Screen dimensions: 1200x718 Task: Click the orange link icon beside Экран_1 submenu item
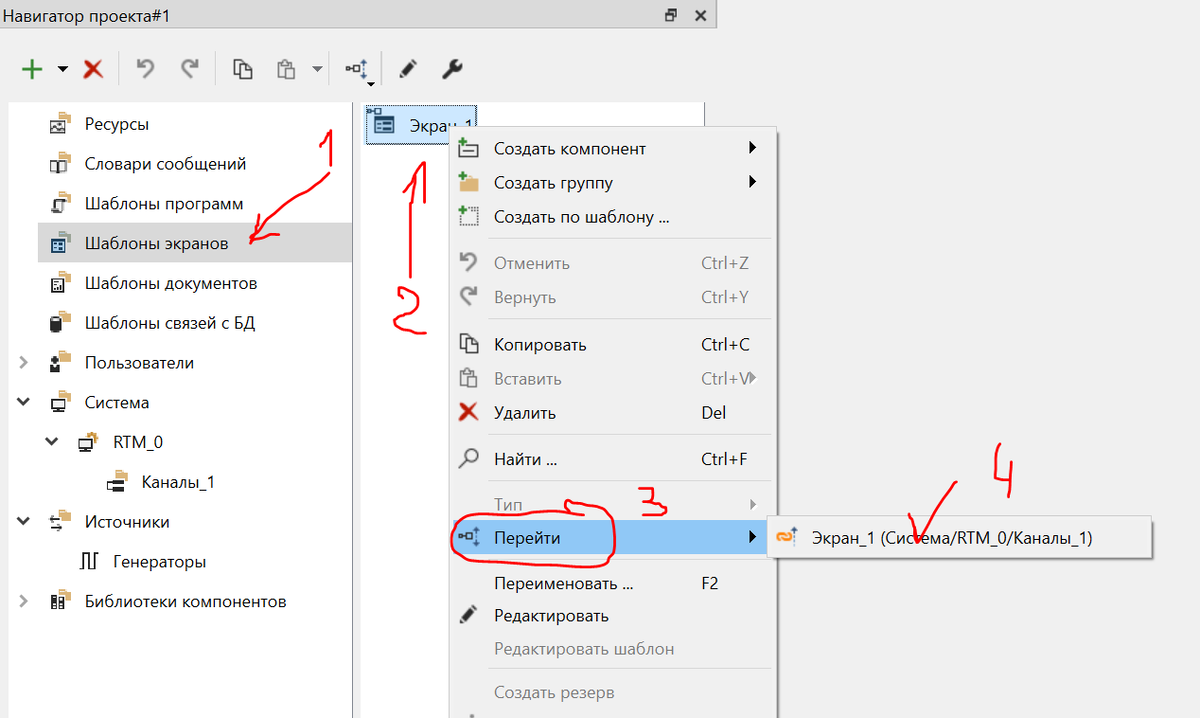786,537
